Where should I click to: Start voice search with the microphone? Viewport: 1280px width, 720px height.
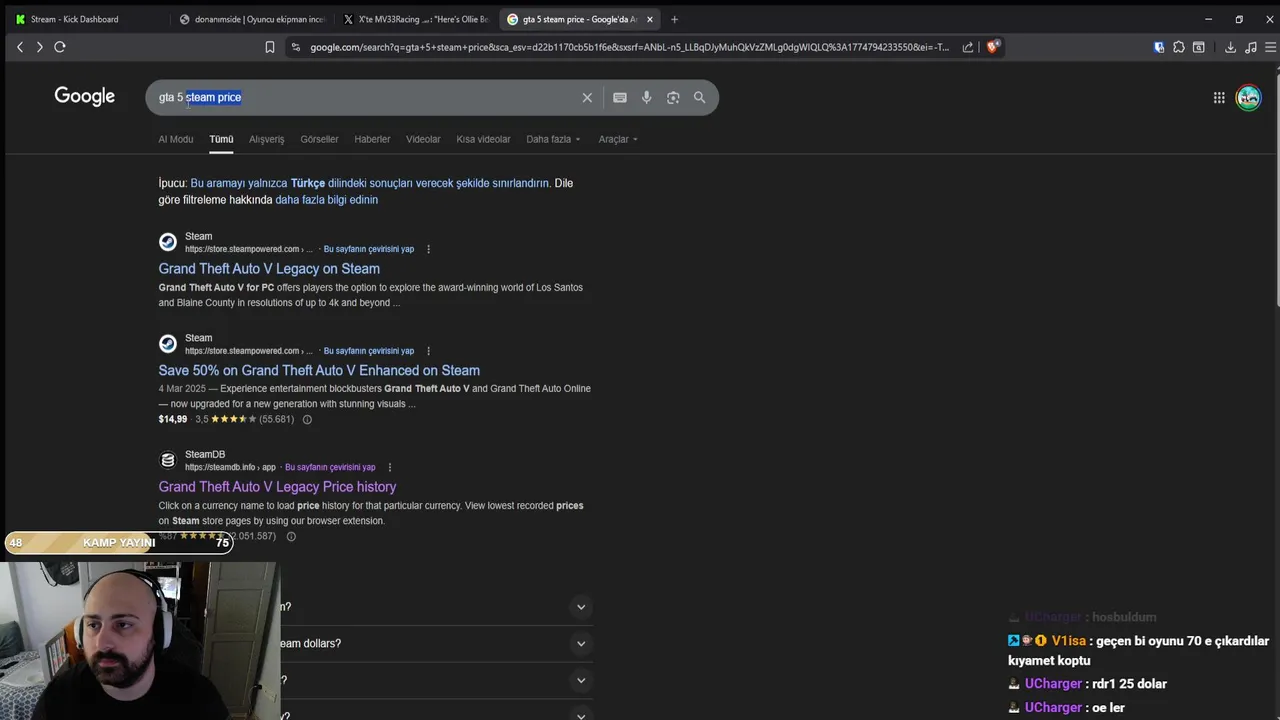[x=647, y=97]
